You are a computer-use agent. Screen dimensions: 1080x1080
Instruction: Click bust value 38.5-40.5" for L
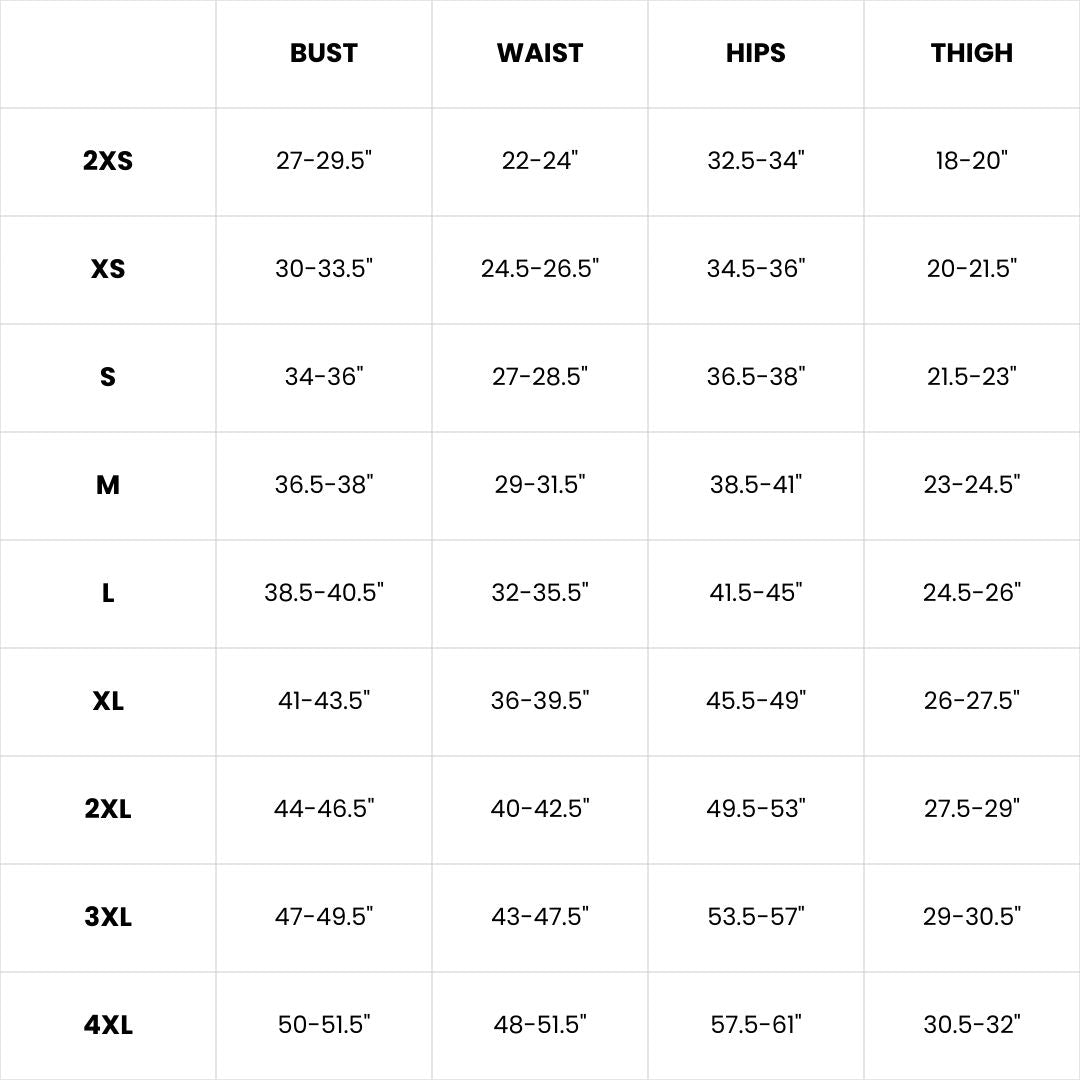324,592
